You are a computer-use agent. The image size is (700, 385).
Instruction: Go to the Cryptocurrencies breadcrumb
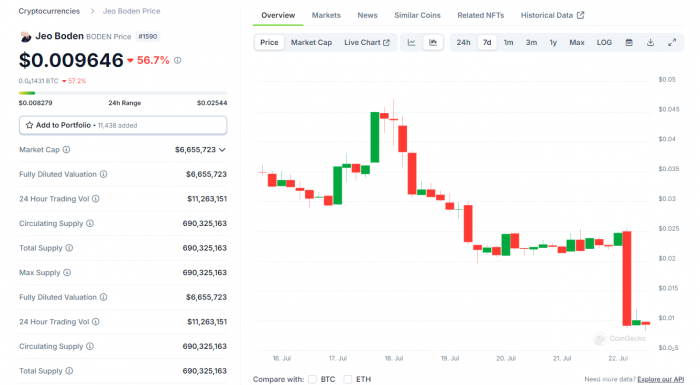[49, 11]
